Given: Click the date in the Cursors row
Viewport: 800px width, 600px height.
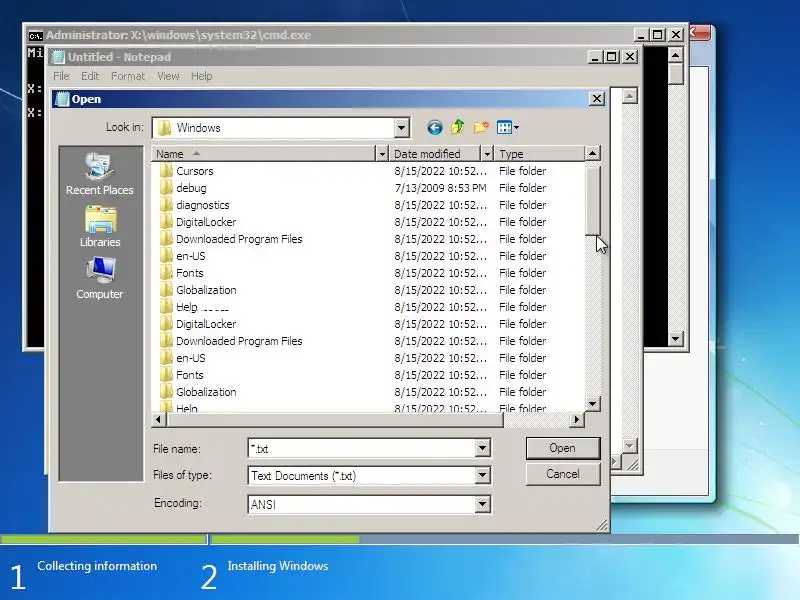Looking at the screenshot, I should (440, 171).
